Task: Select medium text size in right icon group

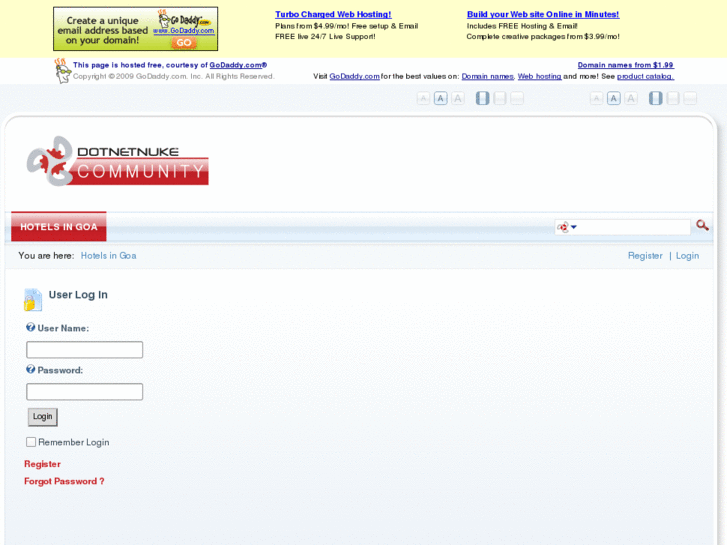Action: coord(614,98)
